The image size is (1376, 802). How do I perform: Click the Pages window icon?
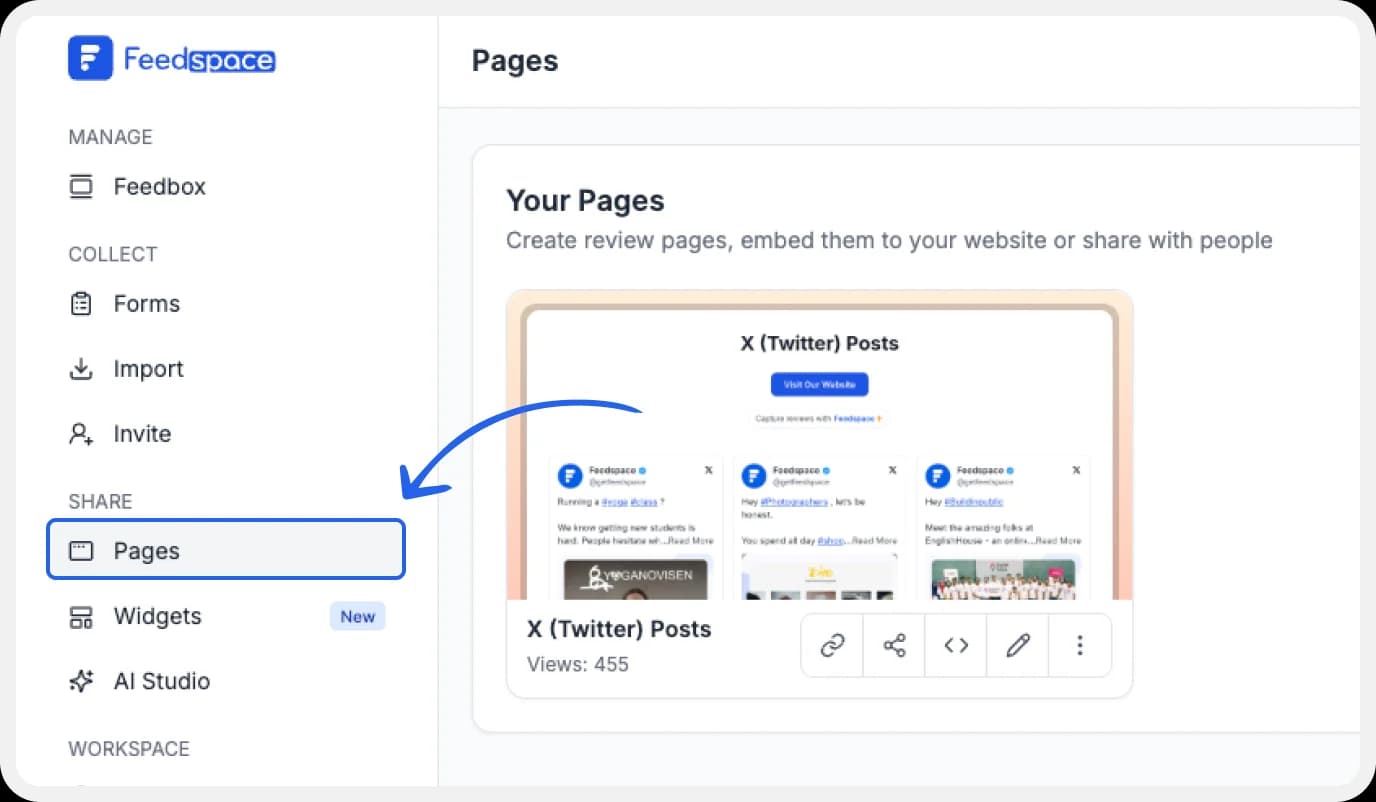click(x=80, y=549)
